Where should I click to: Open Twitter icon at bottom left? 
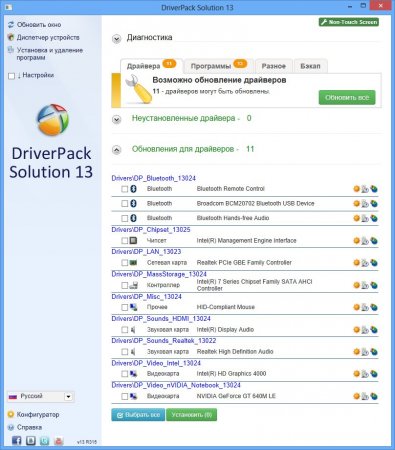44,441
